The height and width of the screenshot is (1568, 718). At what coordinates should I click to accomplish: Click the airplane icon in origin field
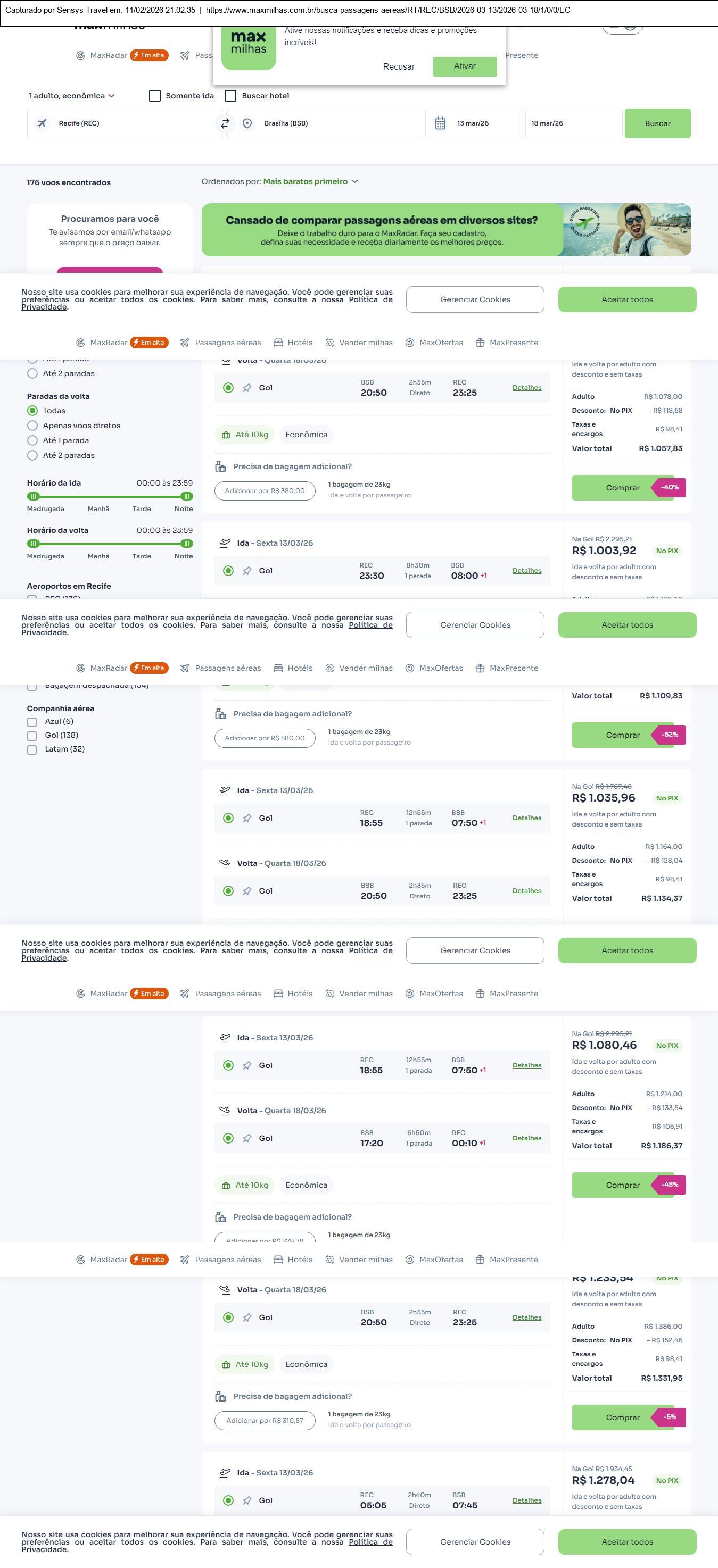(42, 123)
